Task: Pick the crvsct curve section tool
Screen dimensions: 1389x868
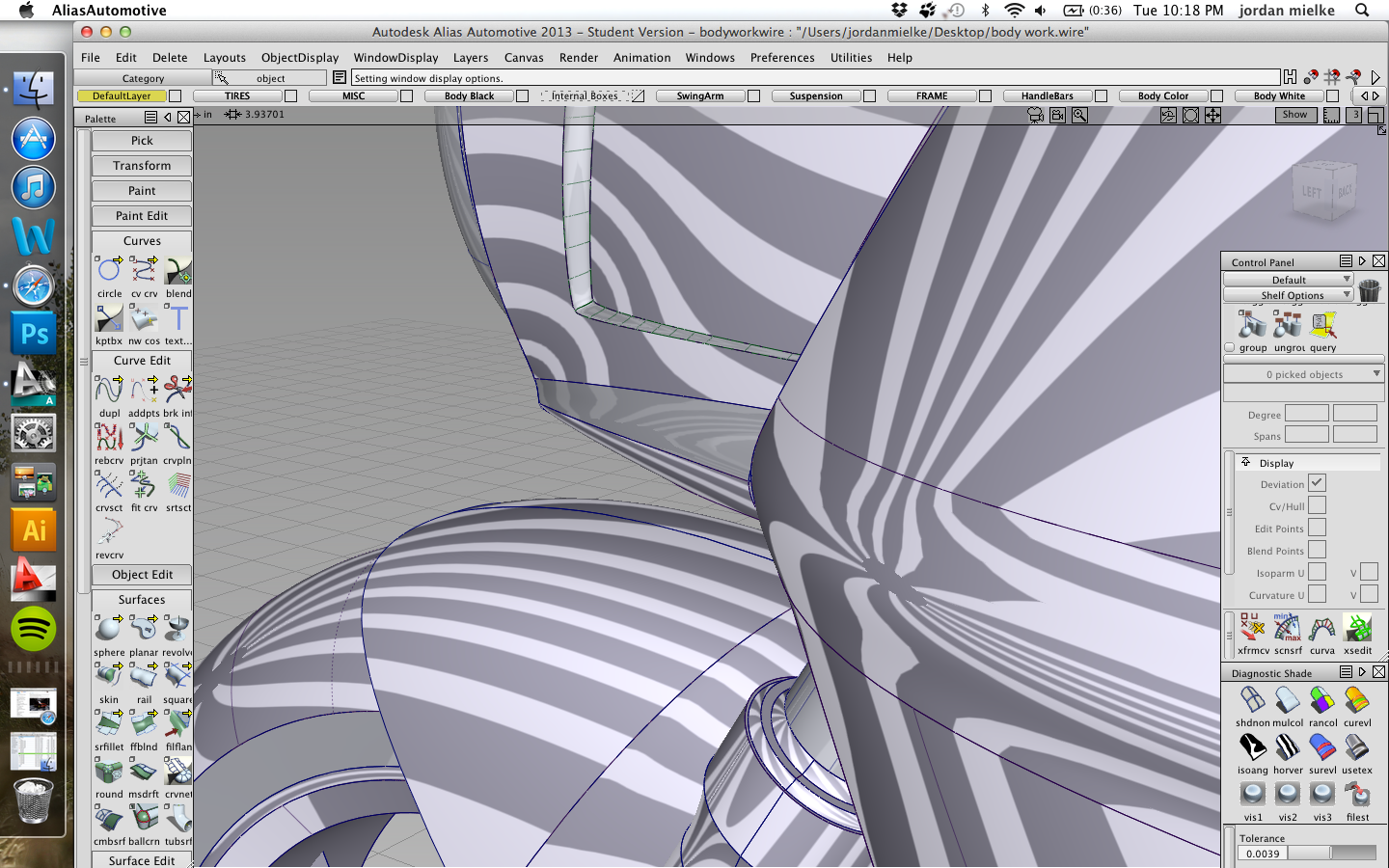Action: [109, 485]
